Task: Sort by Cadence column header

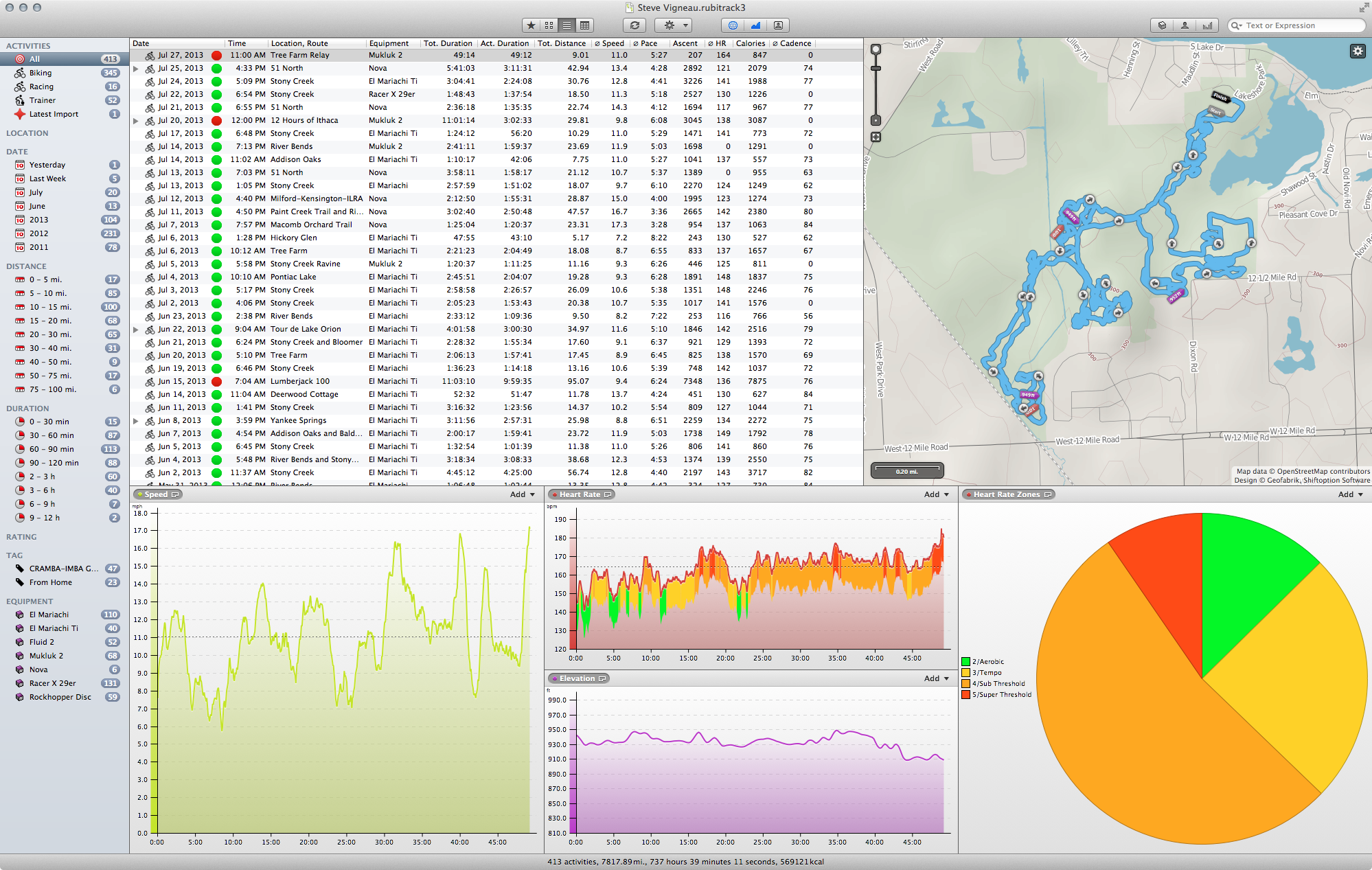Action: (792, 43)
